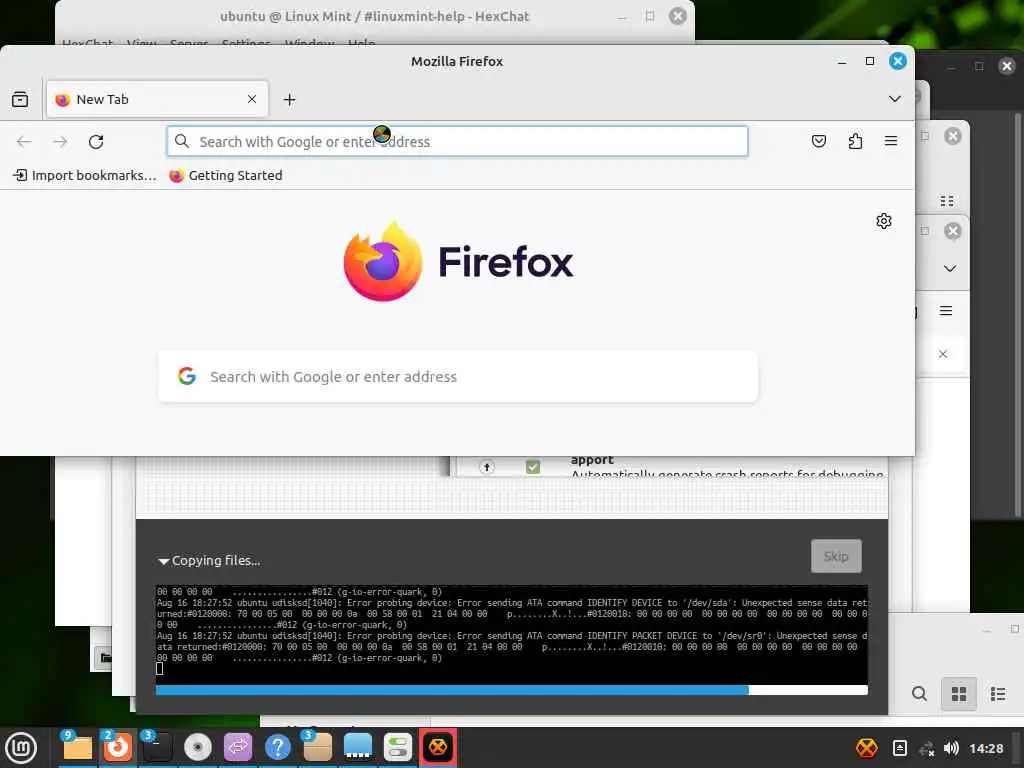Toggle the apport checkbox
Screen dimensions: 1024x768
(533, 466)
